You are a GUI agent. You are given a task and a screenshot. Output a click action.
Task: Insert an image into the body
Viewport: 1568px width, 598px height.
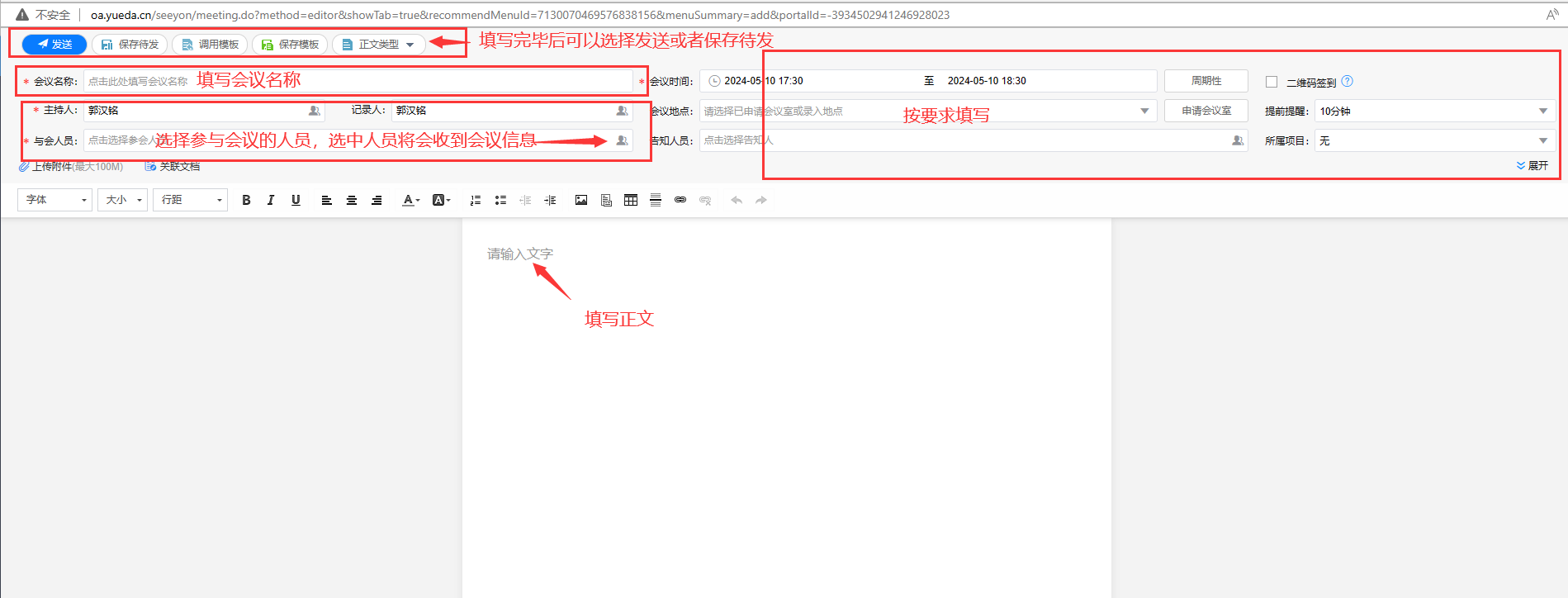click(x=581, y=200)
